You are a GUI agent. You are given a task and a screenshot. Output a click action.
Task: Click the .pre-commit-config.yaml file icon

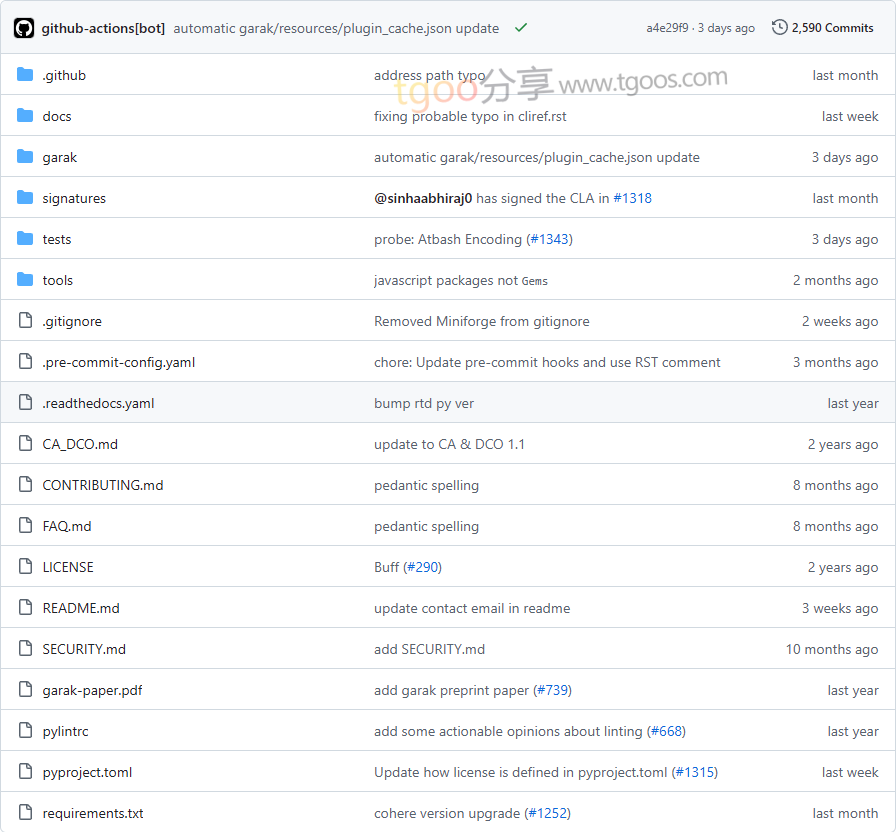tap(25, 362)
